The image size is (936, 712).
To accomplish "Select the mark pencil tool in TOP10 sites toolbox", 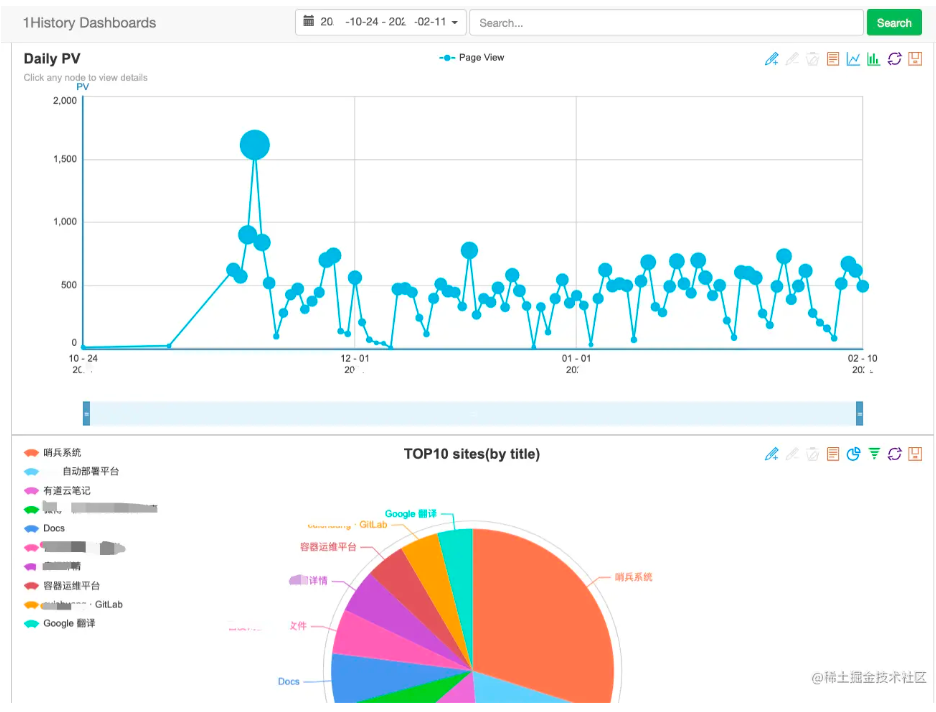I will coord(771,454).
